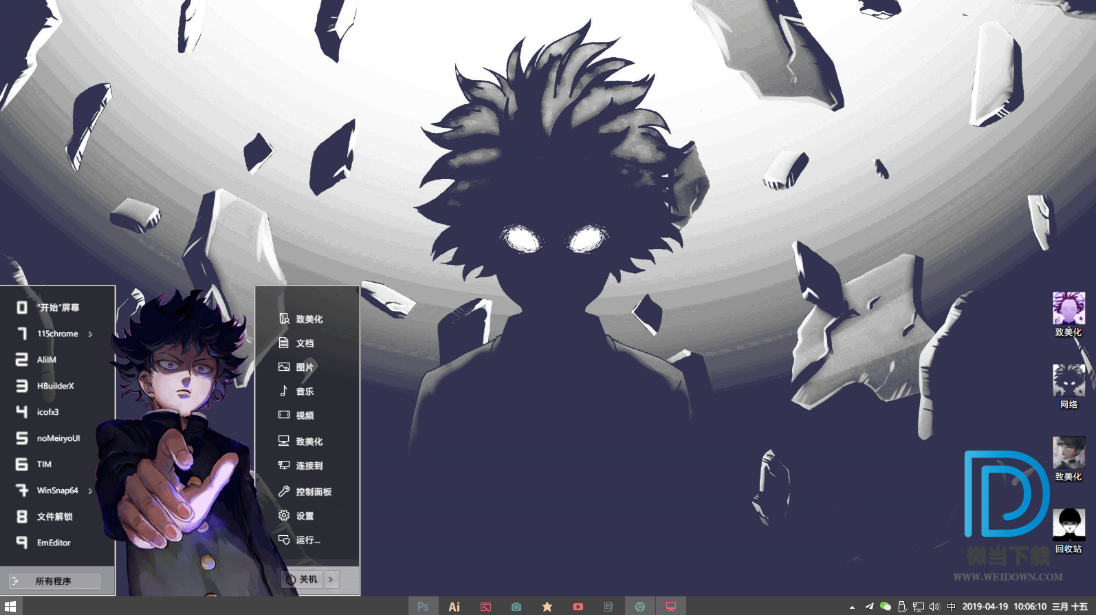Image resolution: width=1096 pixels, height=615 pixels.
Task: Open the Windows Start button
Action: 10,606
